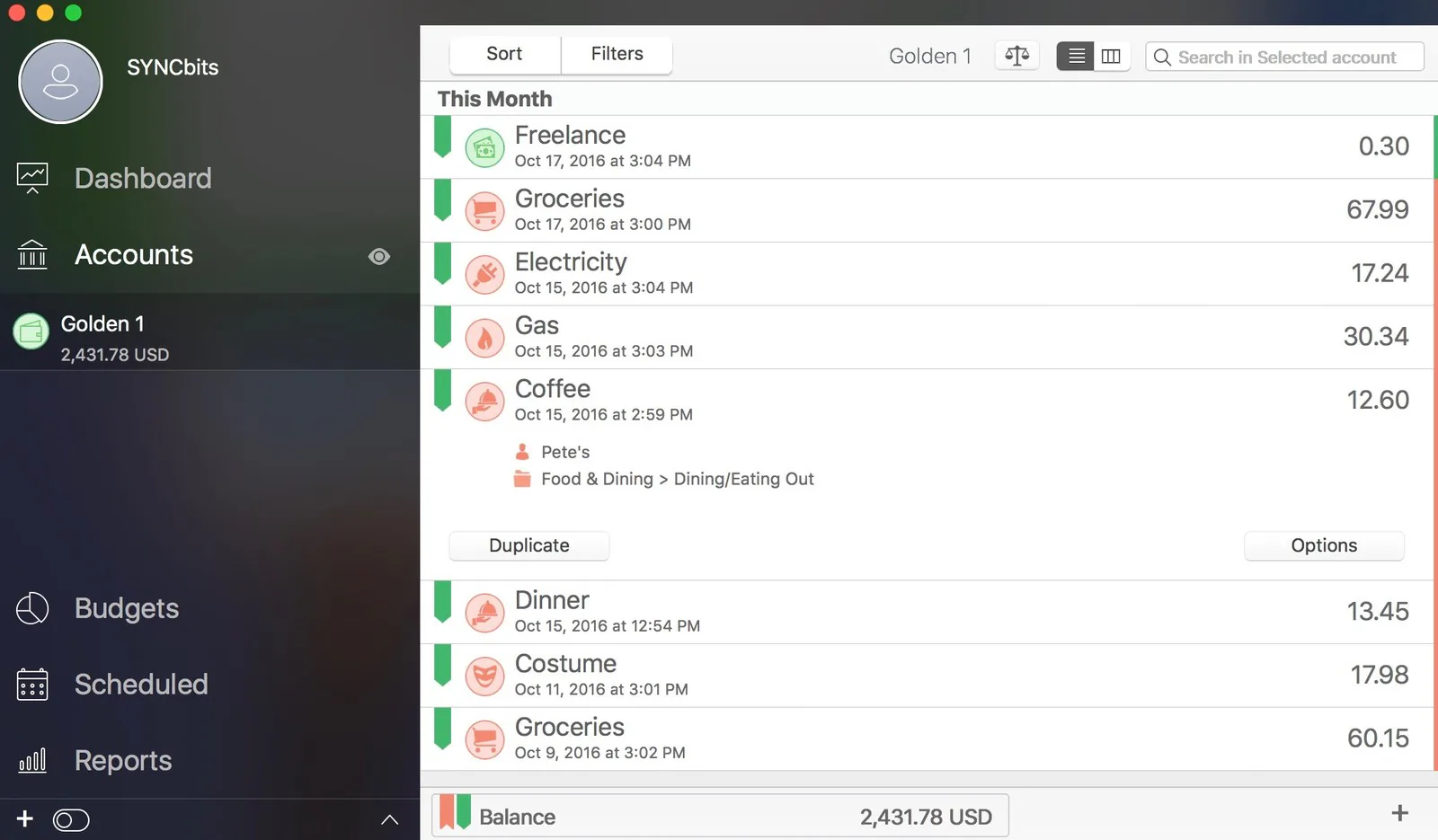Click the Freelance income category icon
The image size is (1438, 840).
[484, 148]
